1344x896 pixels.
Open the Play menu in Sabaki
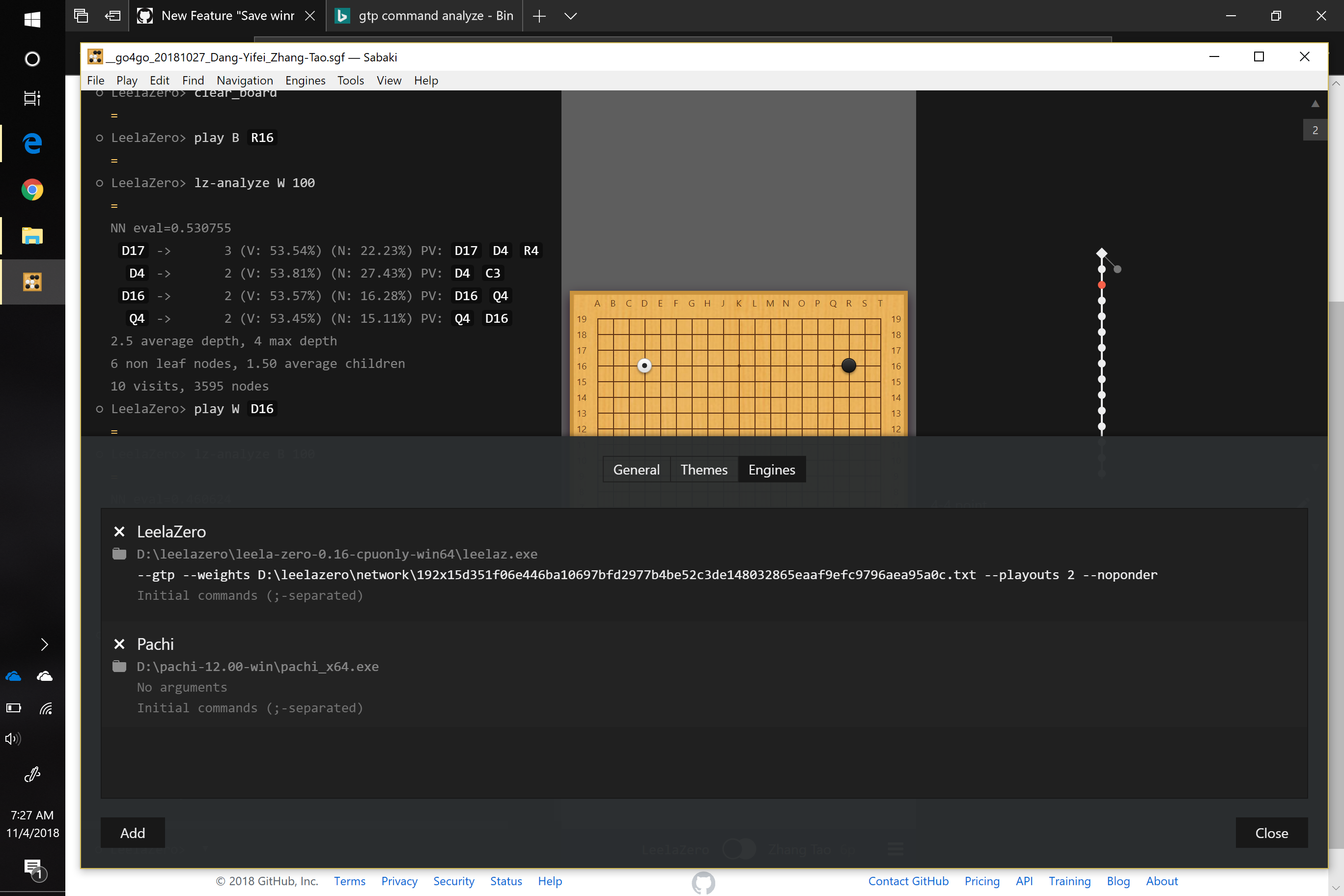127,81
